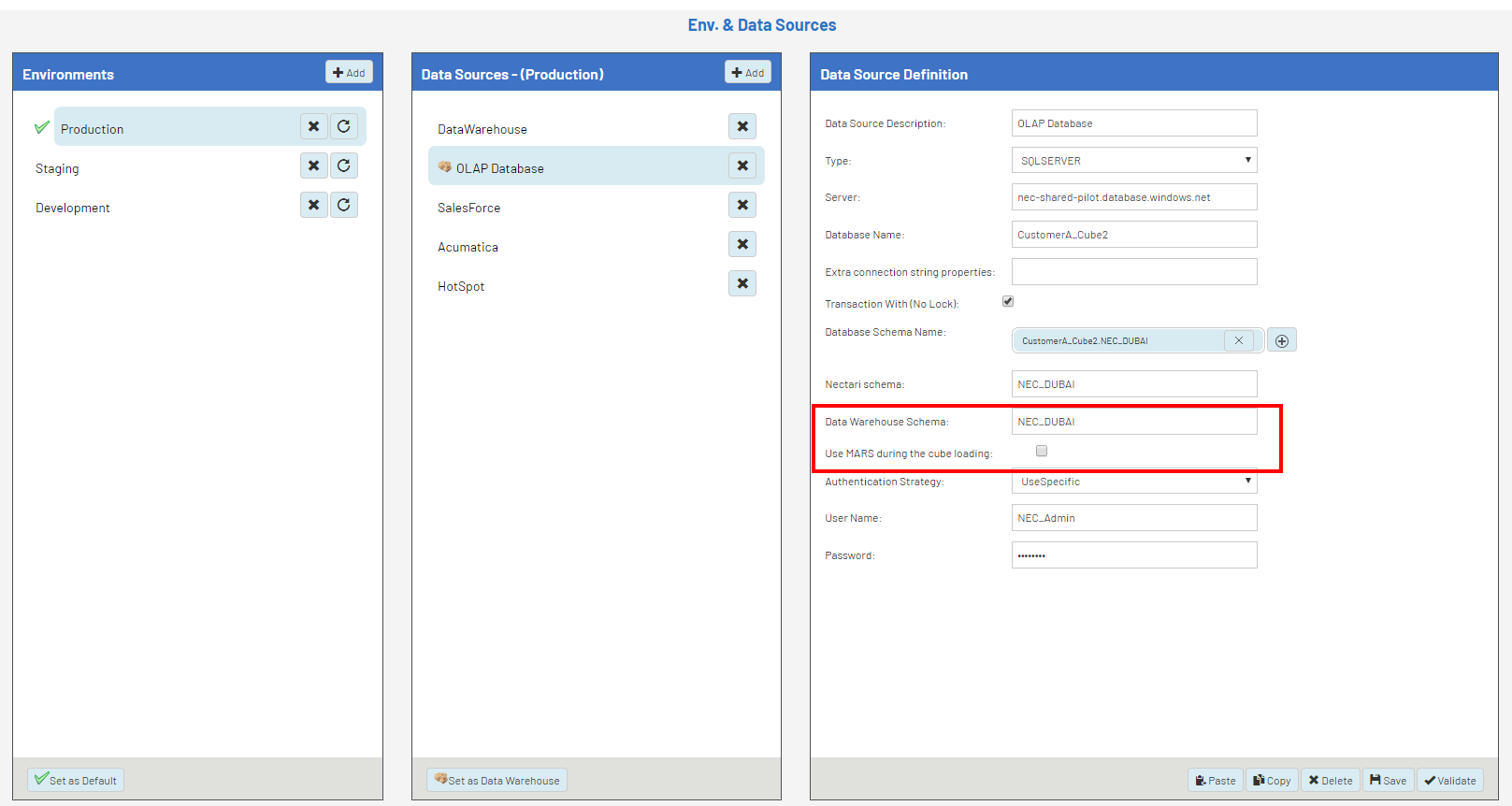Image resolution: width=1512 pixels, height=806 pixels.
Task: Enable Use MARS during cube loading
Action: [x=1042, y=451]
